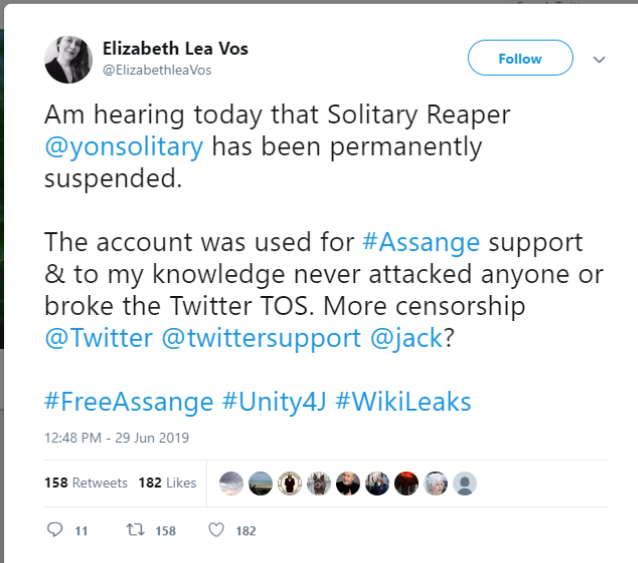The height and width of the screenshot is (563, 638).
Task: Open Elizabeth Lea Vos profile picture
Action: click(x=68, y=59)
